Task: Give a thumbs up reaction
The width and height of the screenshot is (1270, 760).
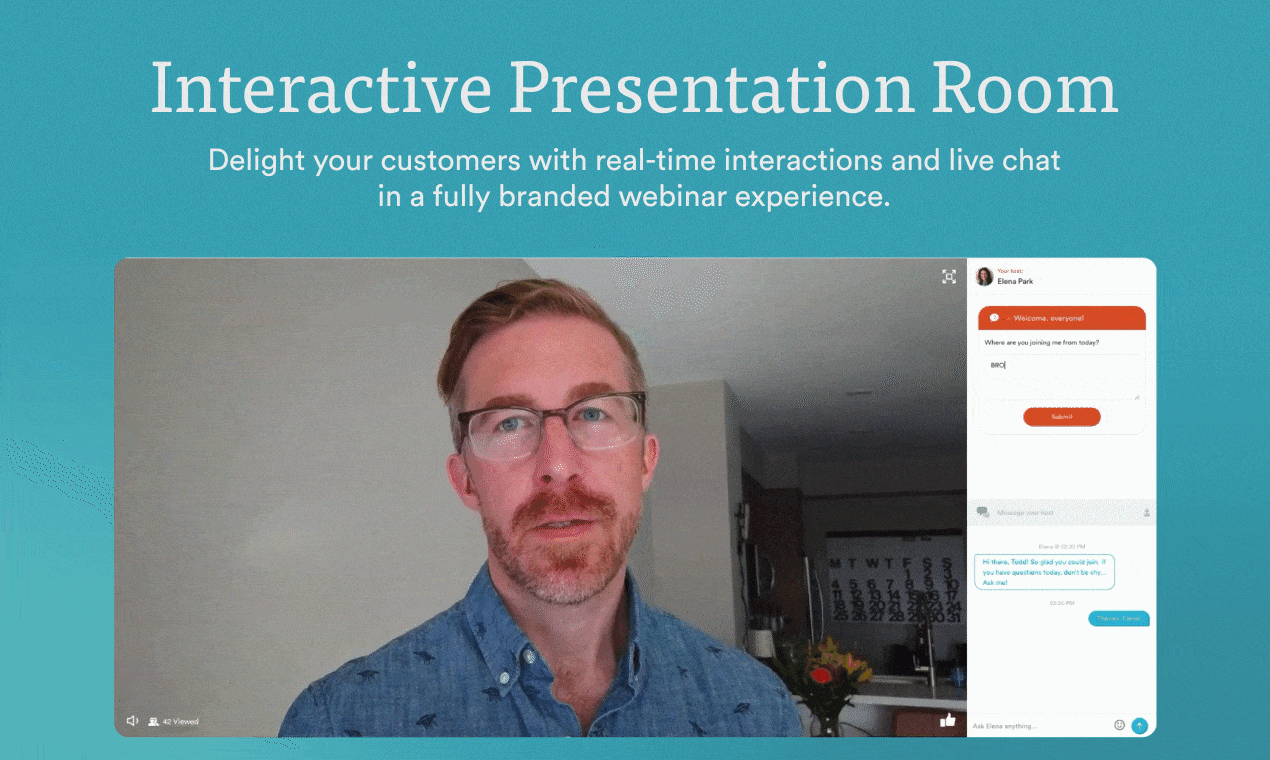Action: [x=948, y=719]
